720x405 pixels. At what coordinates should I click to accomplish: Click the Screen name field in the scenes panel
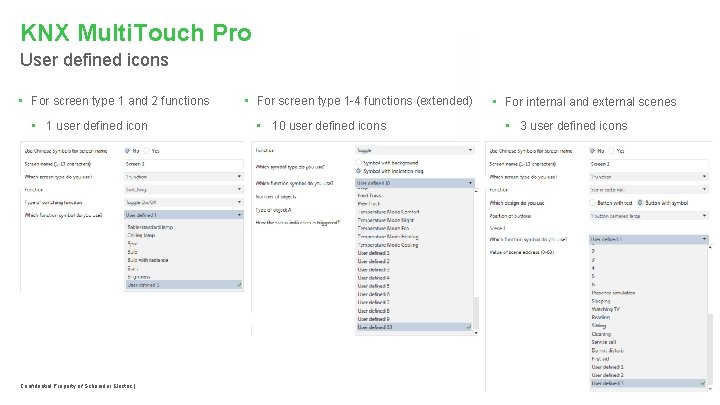[649, 163]
